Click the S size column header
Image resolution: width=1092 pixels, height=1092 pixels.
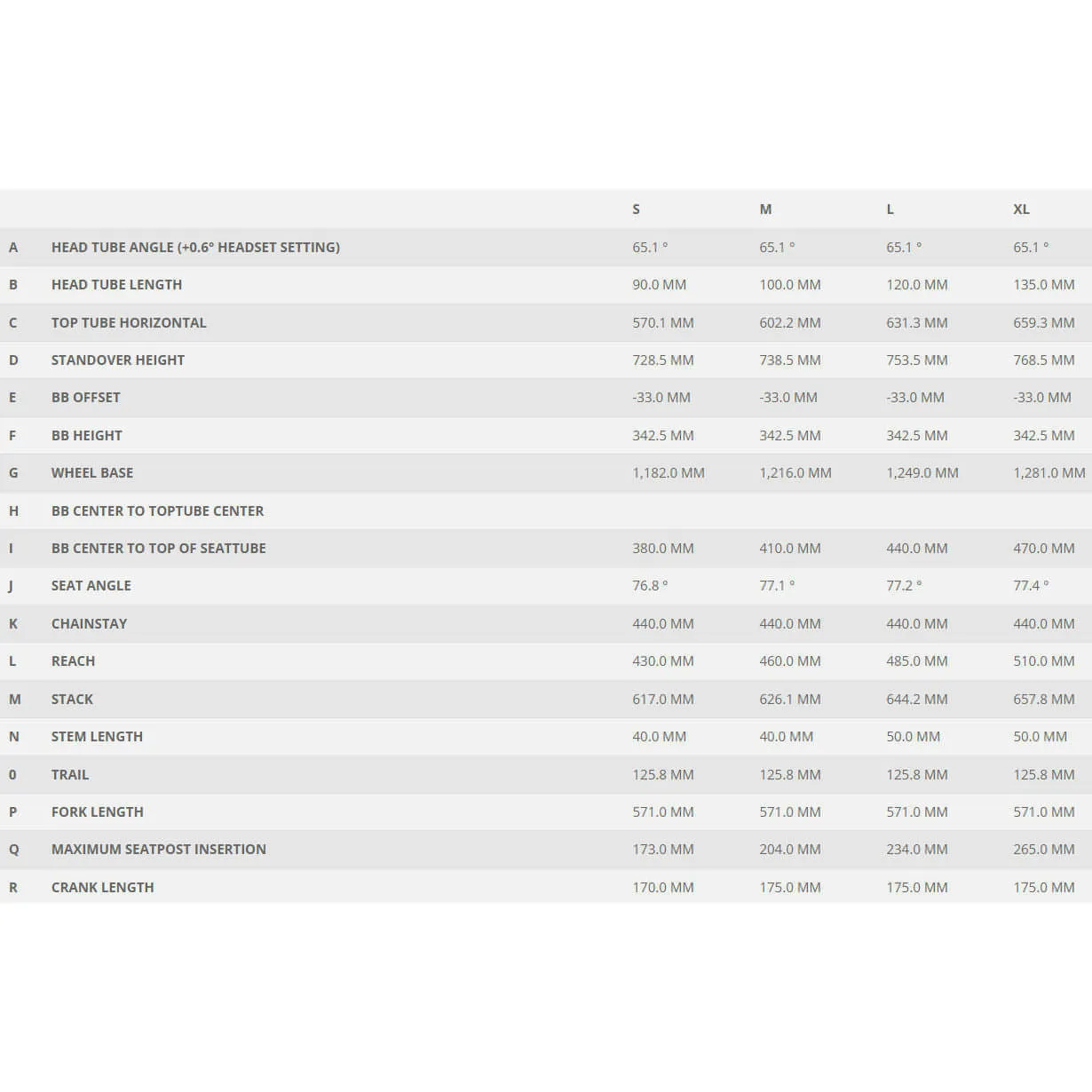[636, 210]
